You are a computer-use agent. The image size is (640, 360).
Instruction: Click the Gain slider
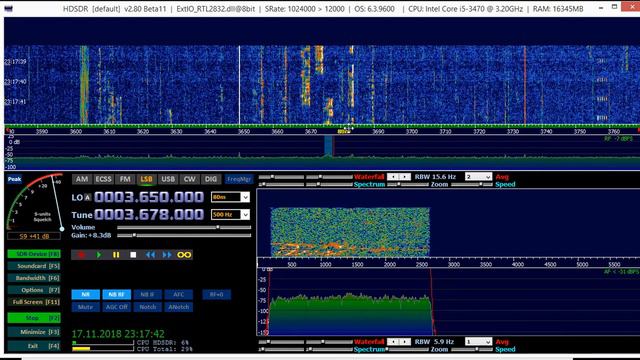[184, 235]
